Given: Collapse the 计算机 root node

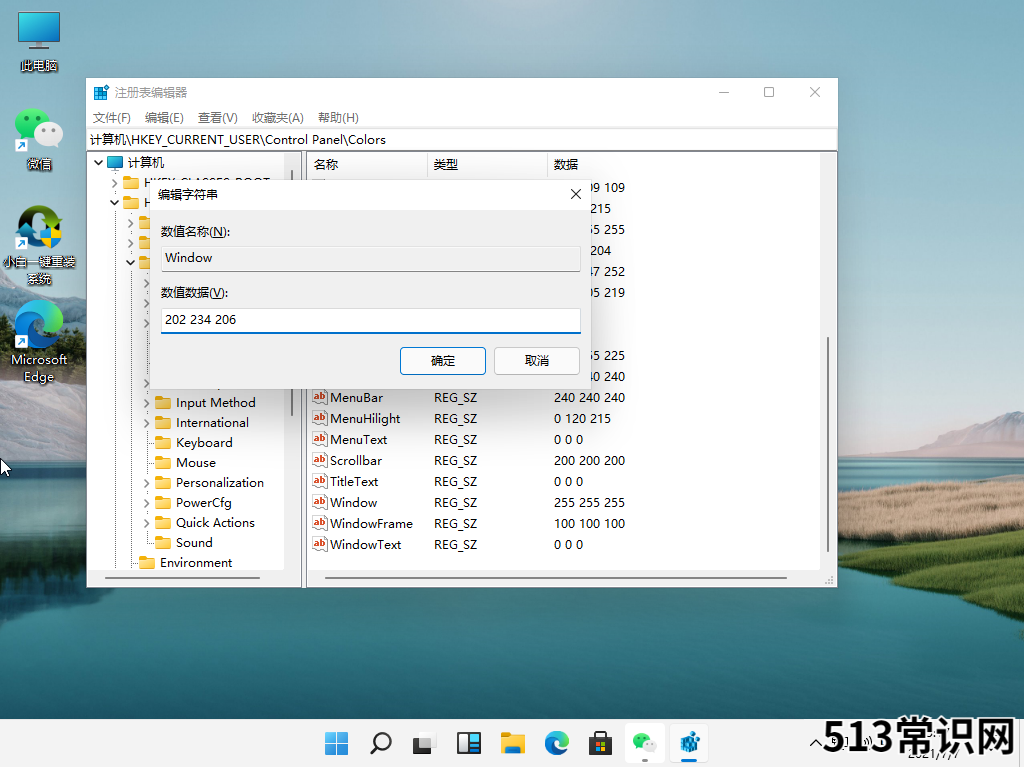Looking at the screenshot, I should pos(98,163).
